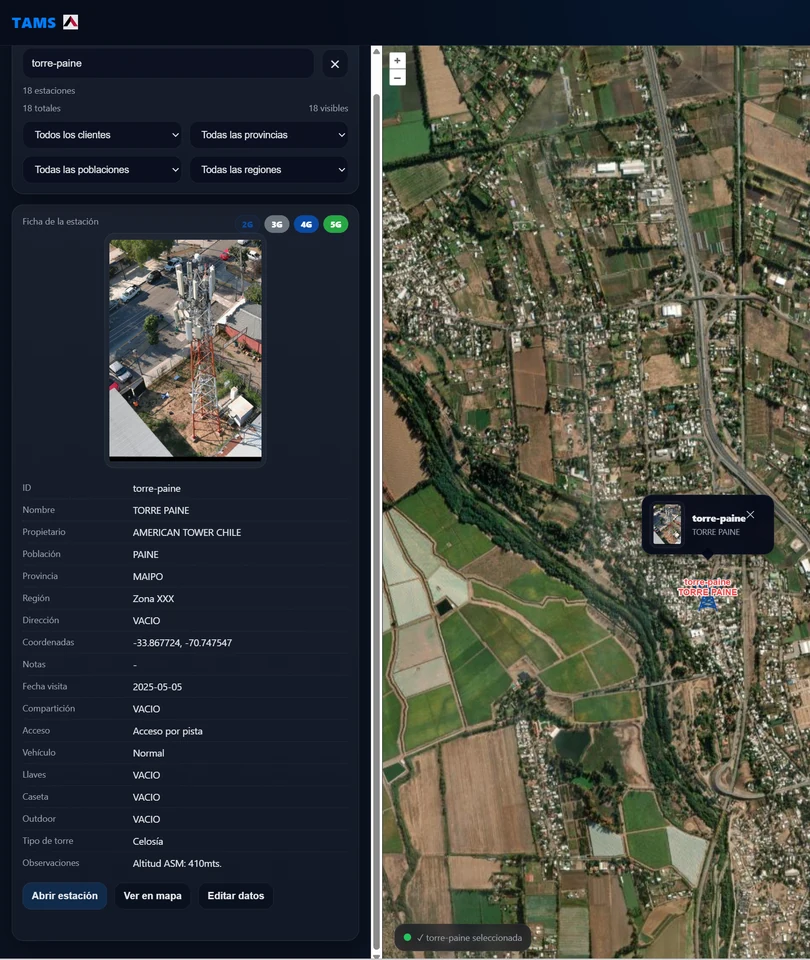
Task: Click the station search input field
Action: click(168, 64)
